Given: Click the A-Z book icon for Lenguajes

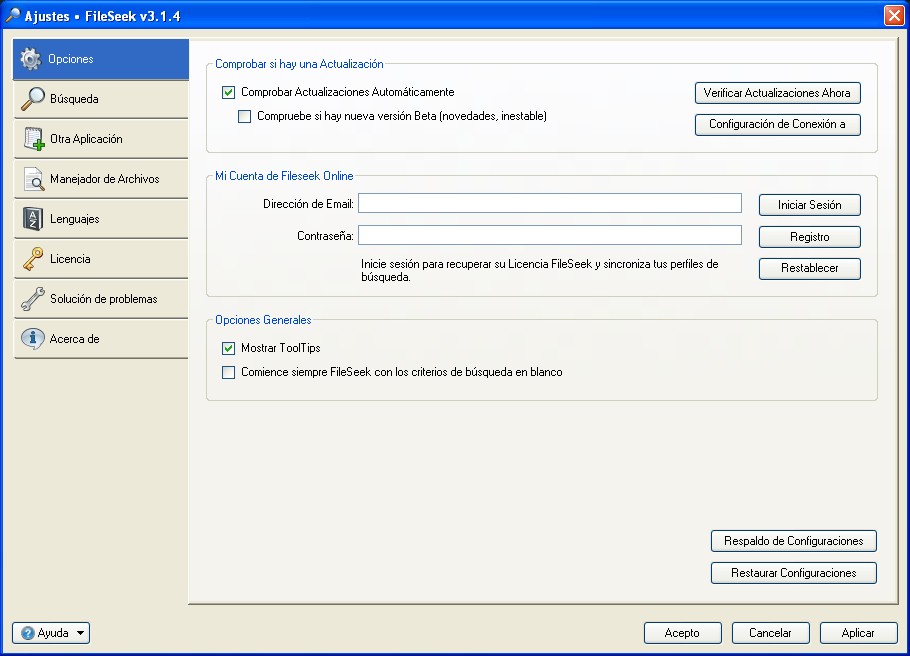Looking at the screenshot, I should point(32,219).
